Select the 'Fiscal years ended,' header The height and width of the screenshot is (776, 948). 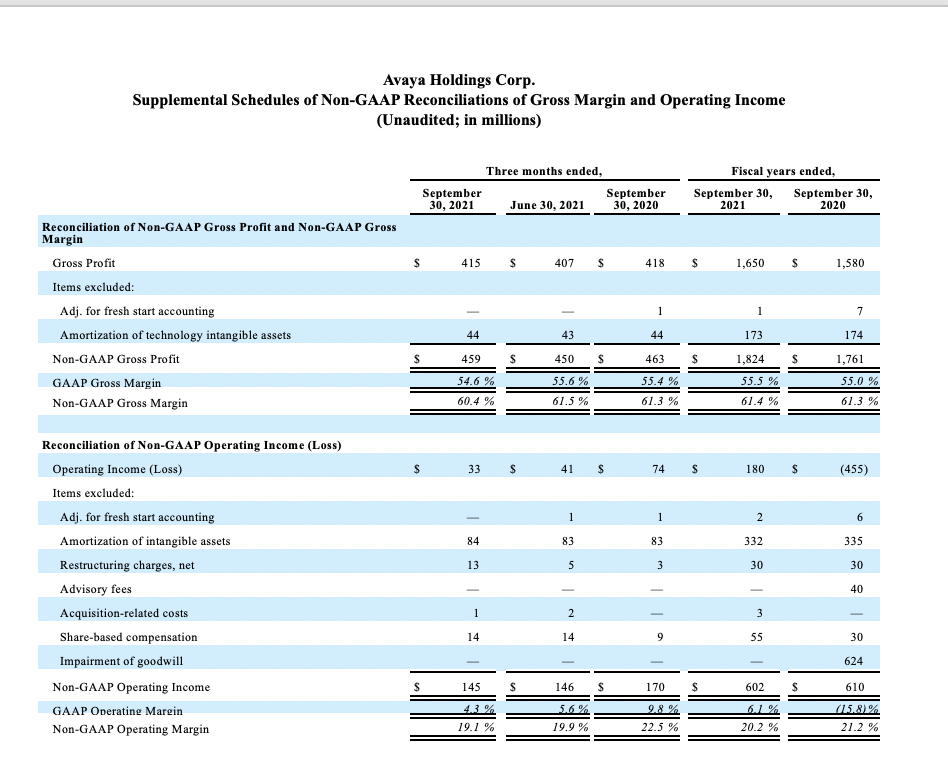[784, 171]
